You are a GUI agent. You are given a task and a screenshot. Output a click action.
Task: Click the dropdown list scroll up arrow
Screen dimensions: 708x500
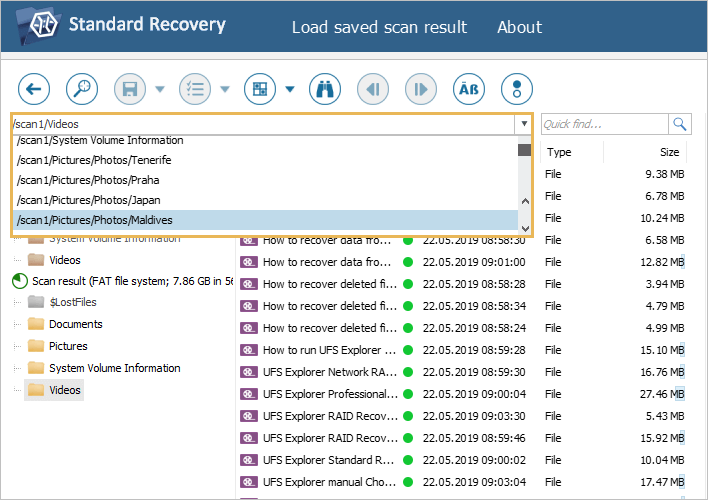pos(525,201)
